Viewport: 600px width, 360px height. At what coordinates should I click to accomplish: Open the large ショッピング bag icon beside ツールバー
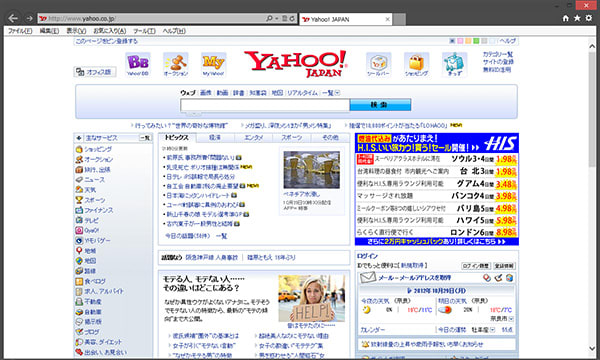[x=416, y=64]
